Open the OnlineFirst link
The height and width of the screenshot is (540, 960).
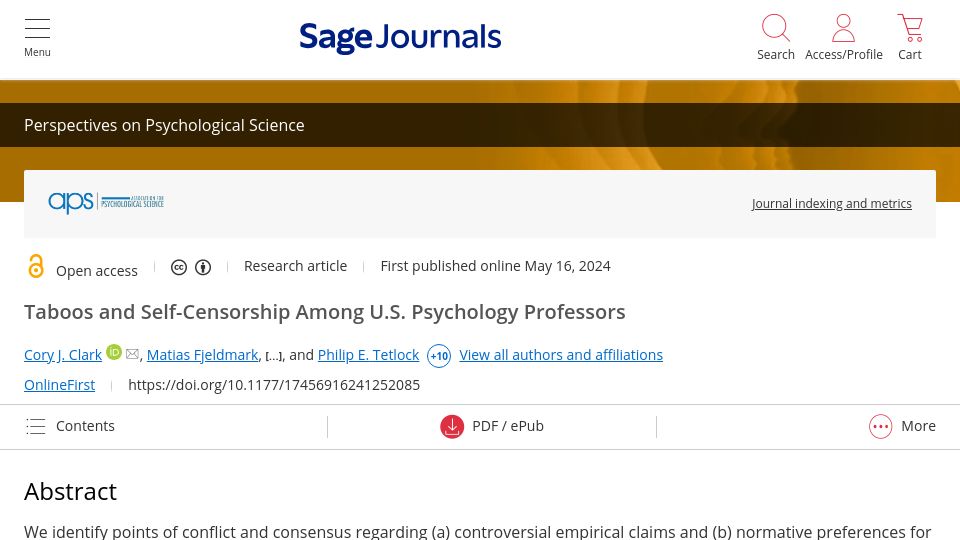tap(59, 385)
